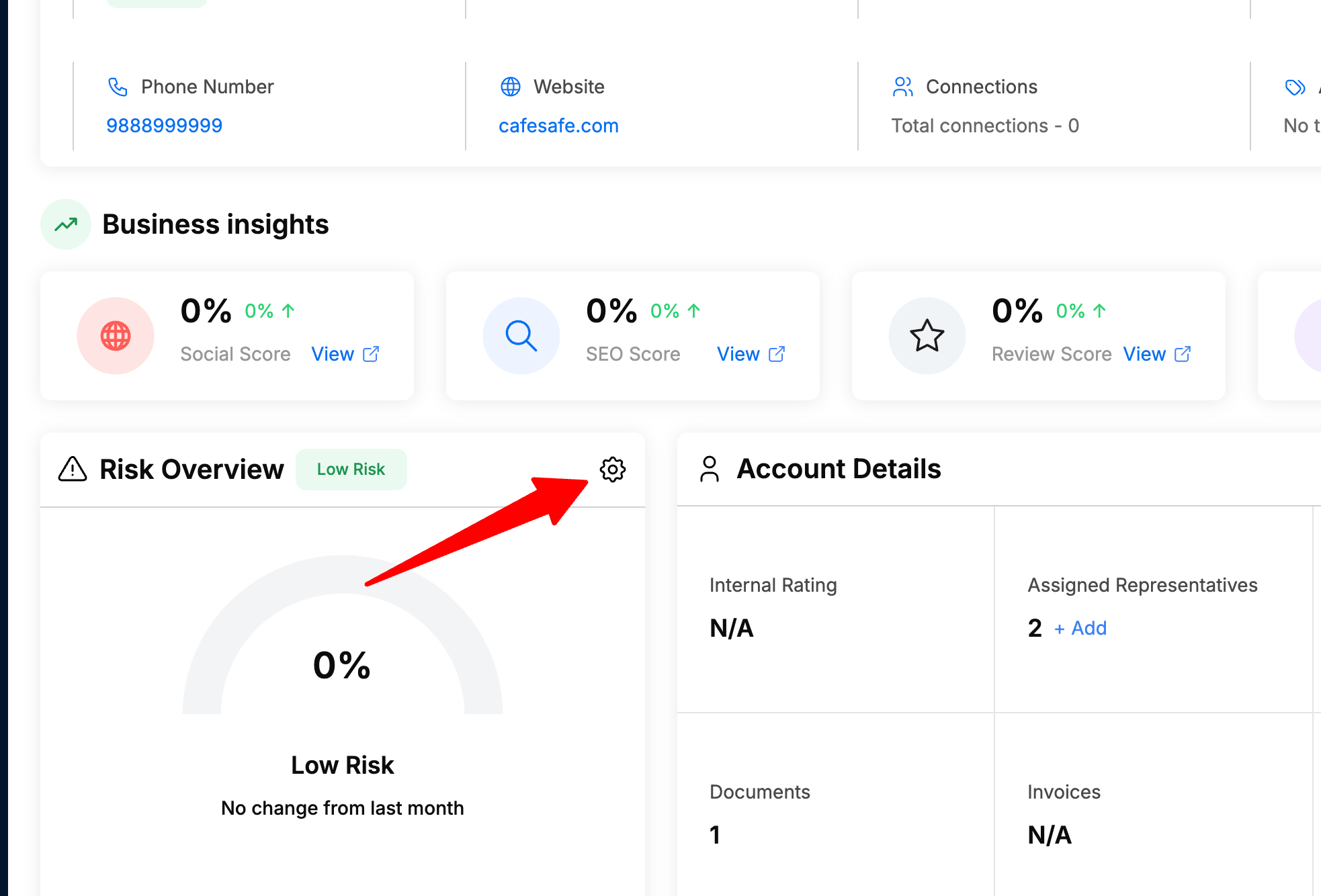Click the Documents count value

click(715, 835)
